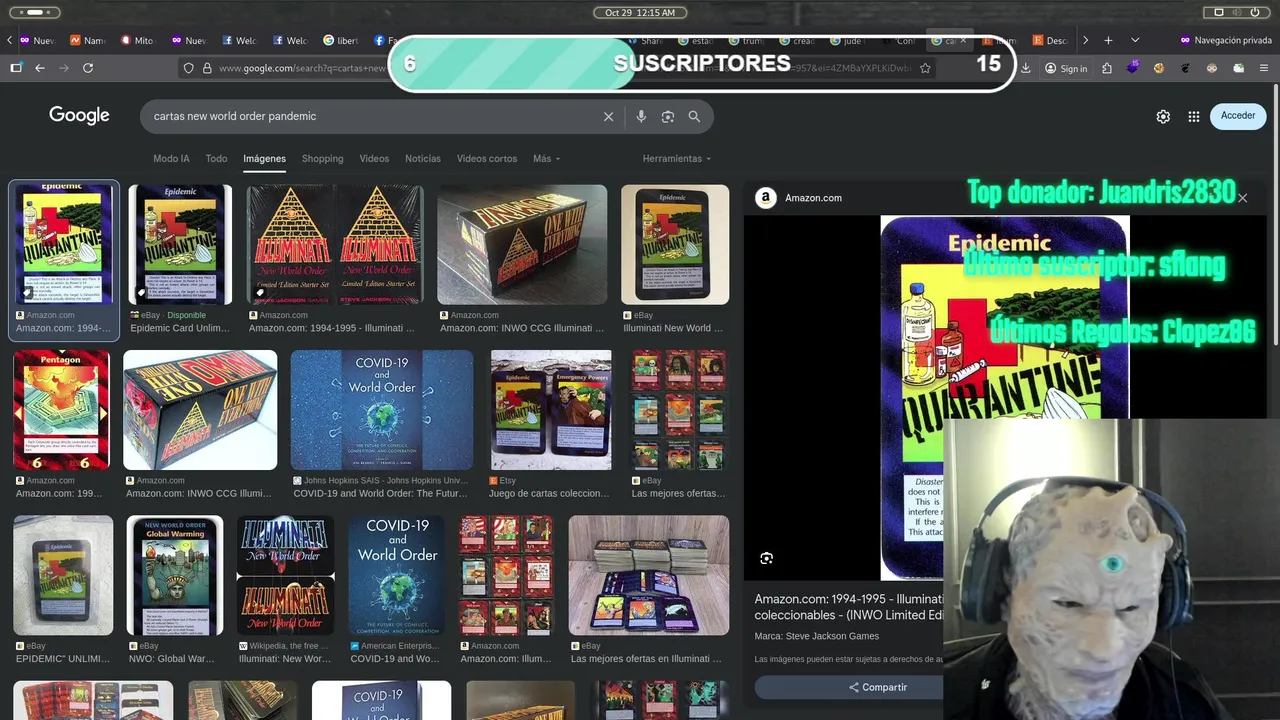This screenshot has width=1280, height=720.
Task: Open the eBay stacked cards thumbnail
Action: coord(649,575)
